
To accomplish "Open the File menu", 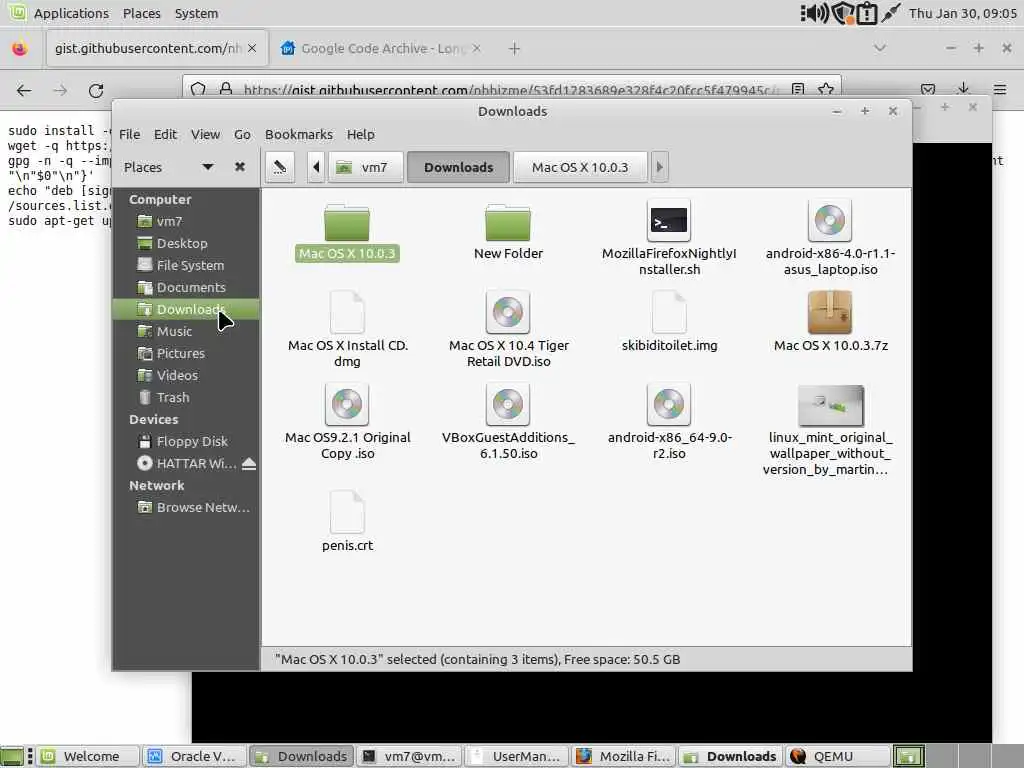I will click(x=129, y=135).
